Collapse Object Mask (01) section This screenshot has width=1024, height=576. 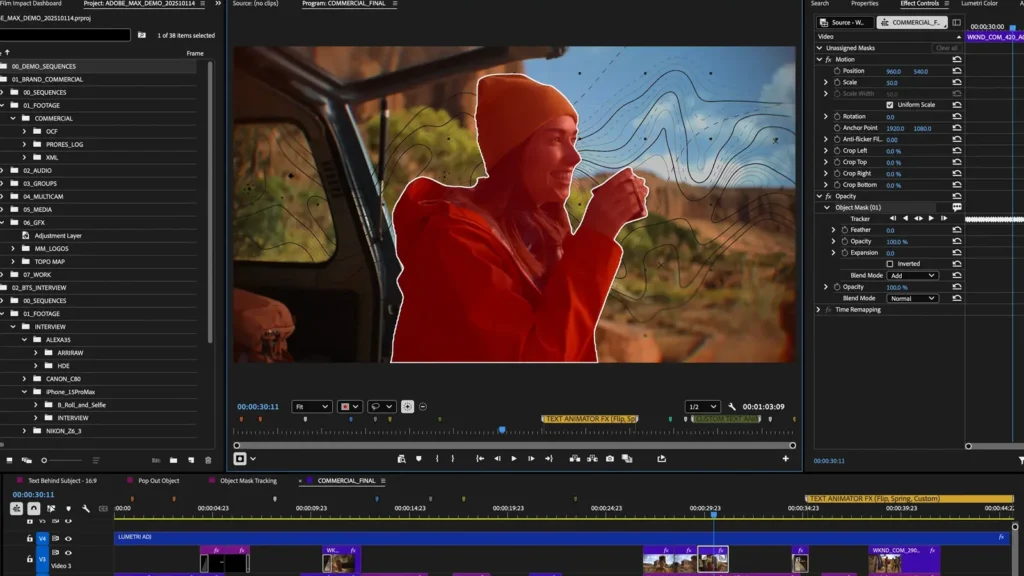click(827, 208)
